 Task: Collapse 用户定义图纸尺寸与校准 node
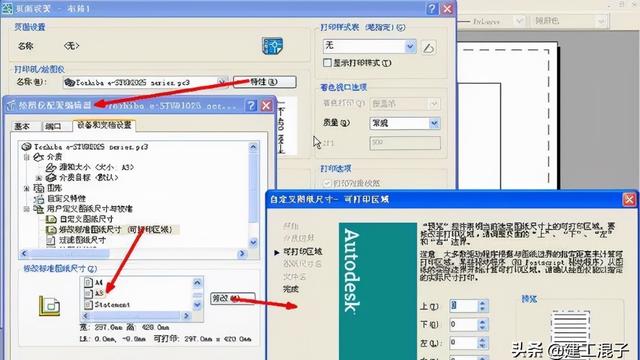pyautogui.click(x=27, y=209)
